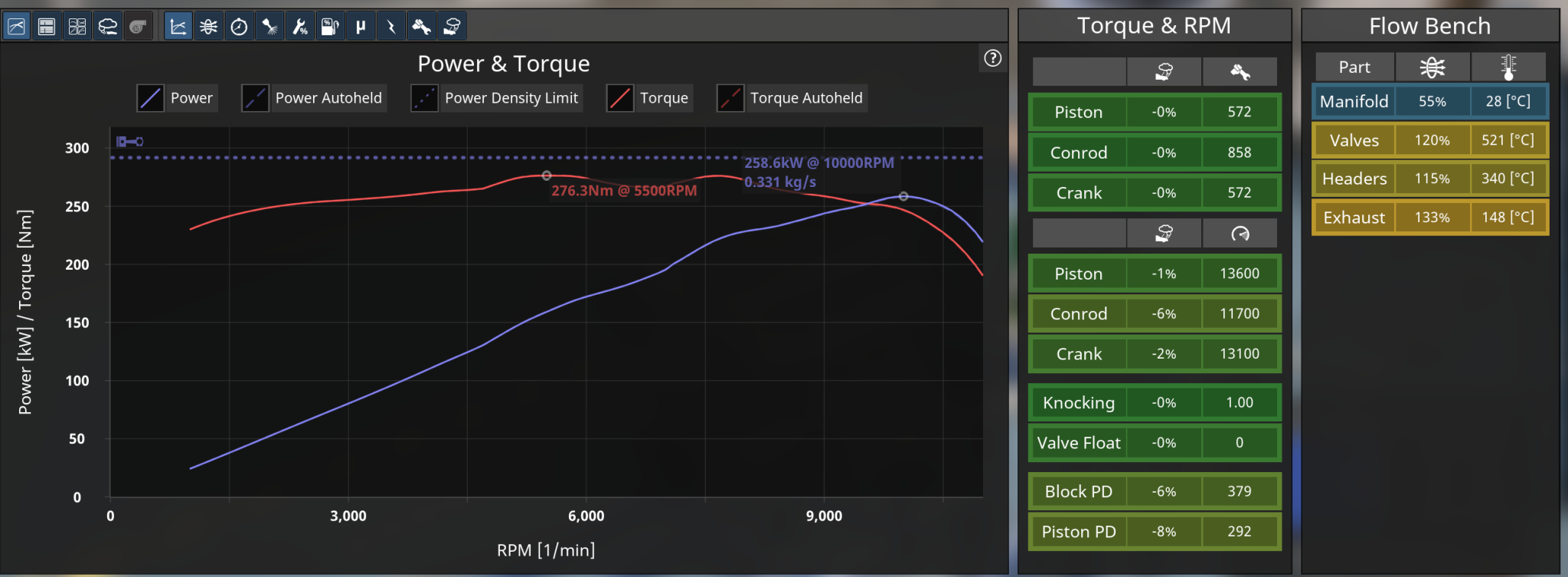This screenshot has height=577, width=1568.
Task: Open the stopwatch timing graph
Action: (x=239, y=27)
